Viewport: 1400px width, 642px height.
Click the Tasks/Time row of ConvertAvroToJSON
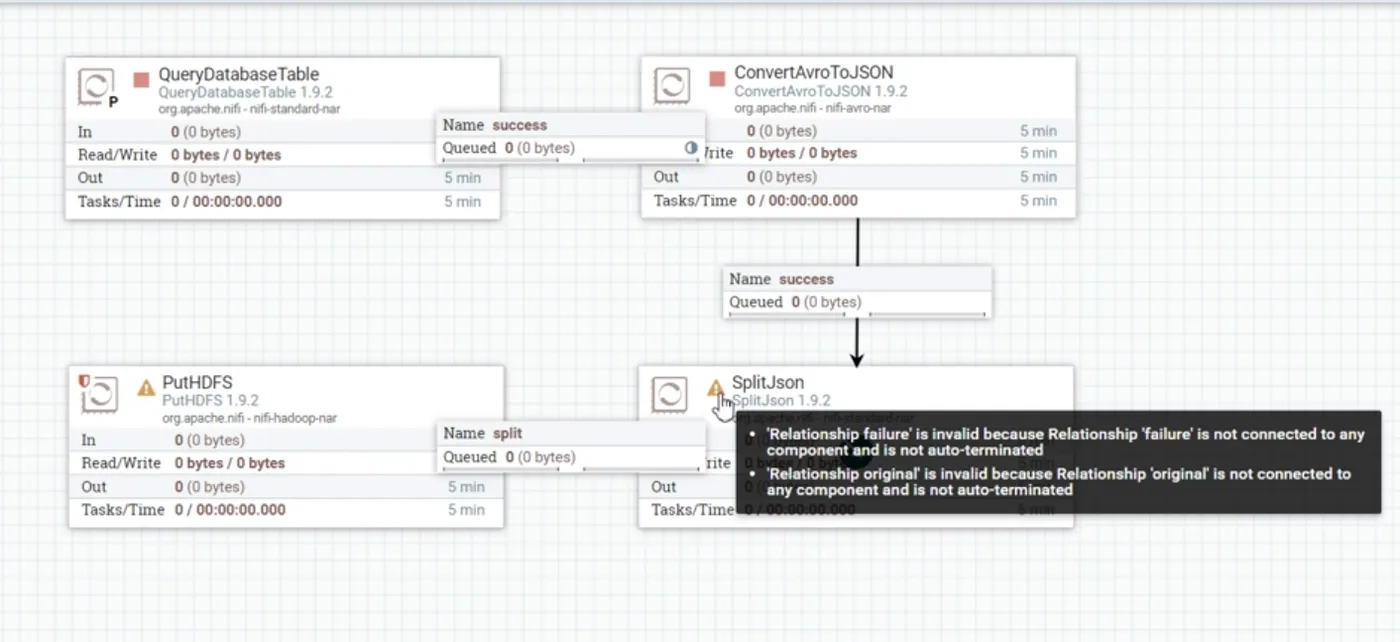[x=858, y=200]
